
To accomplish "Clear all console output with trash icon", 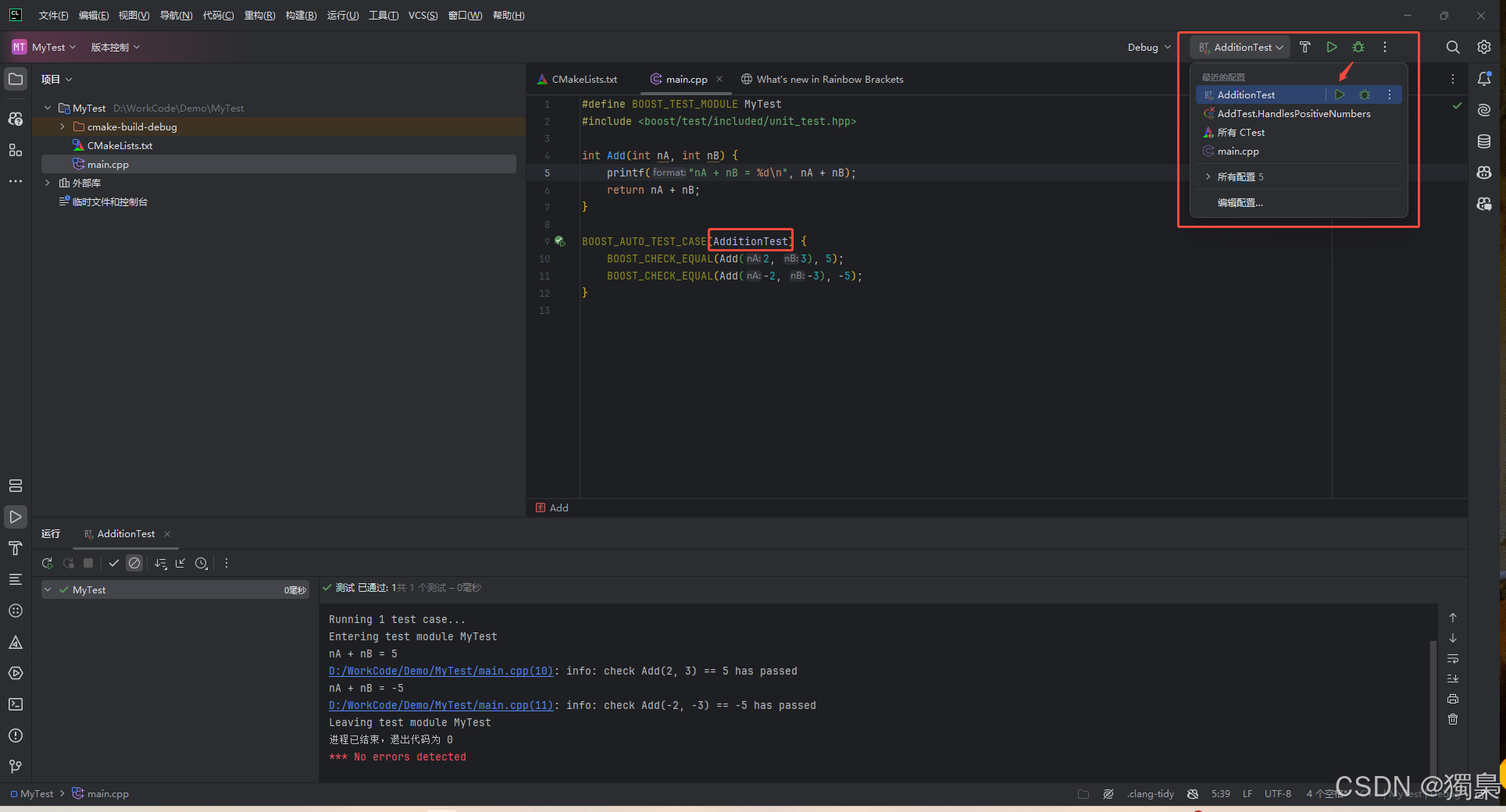I will [1453, 719].
